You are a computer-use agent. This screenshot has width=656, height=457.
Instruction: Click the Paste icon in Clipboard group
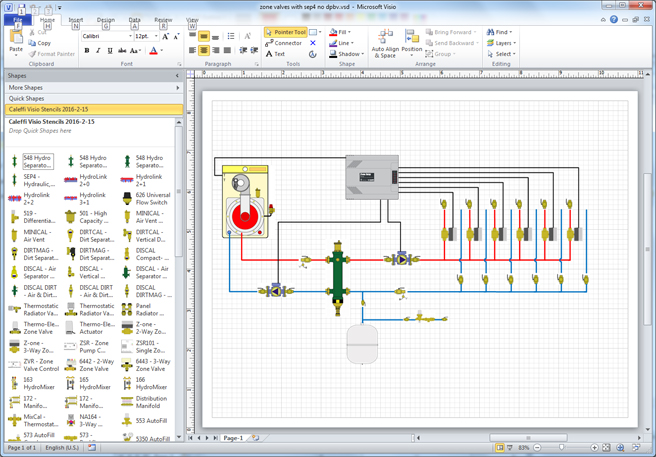(16, 39)
